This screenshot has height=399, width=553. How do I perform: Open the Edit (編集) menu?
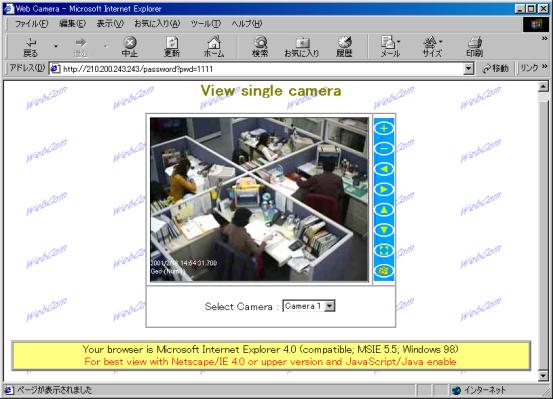click(73, 24)
